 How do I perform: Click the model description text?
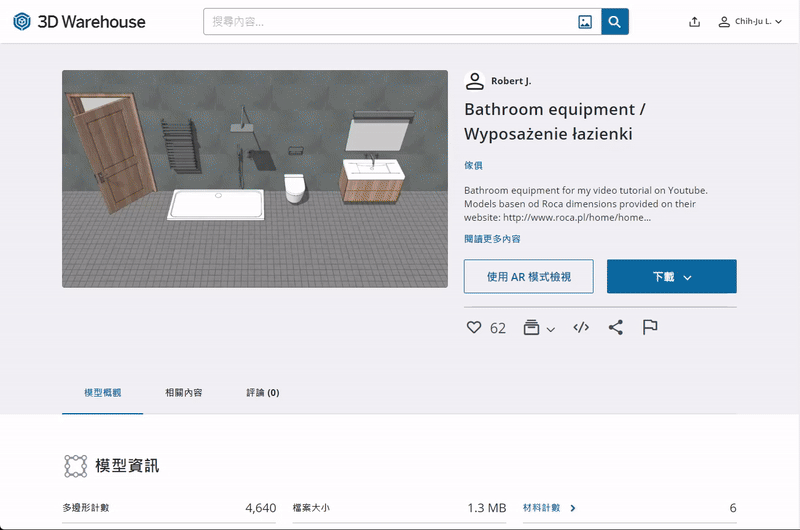coord(586,204)
